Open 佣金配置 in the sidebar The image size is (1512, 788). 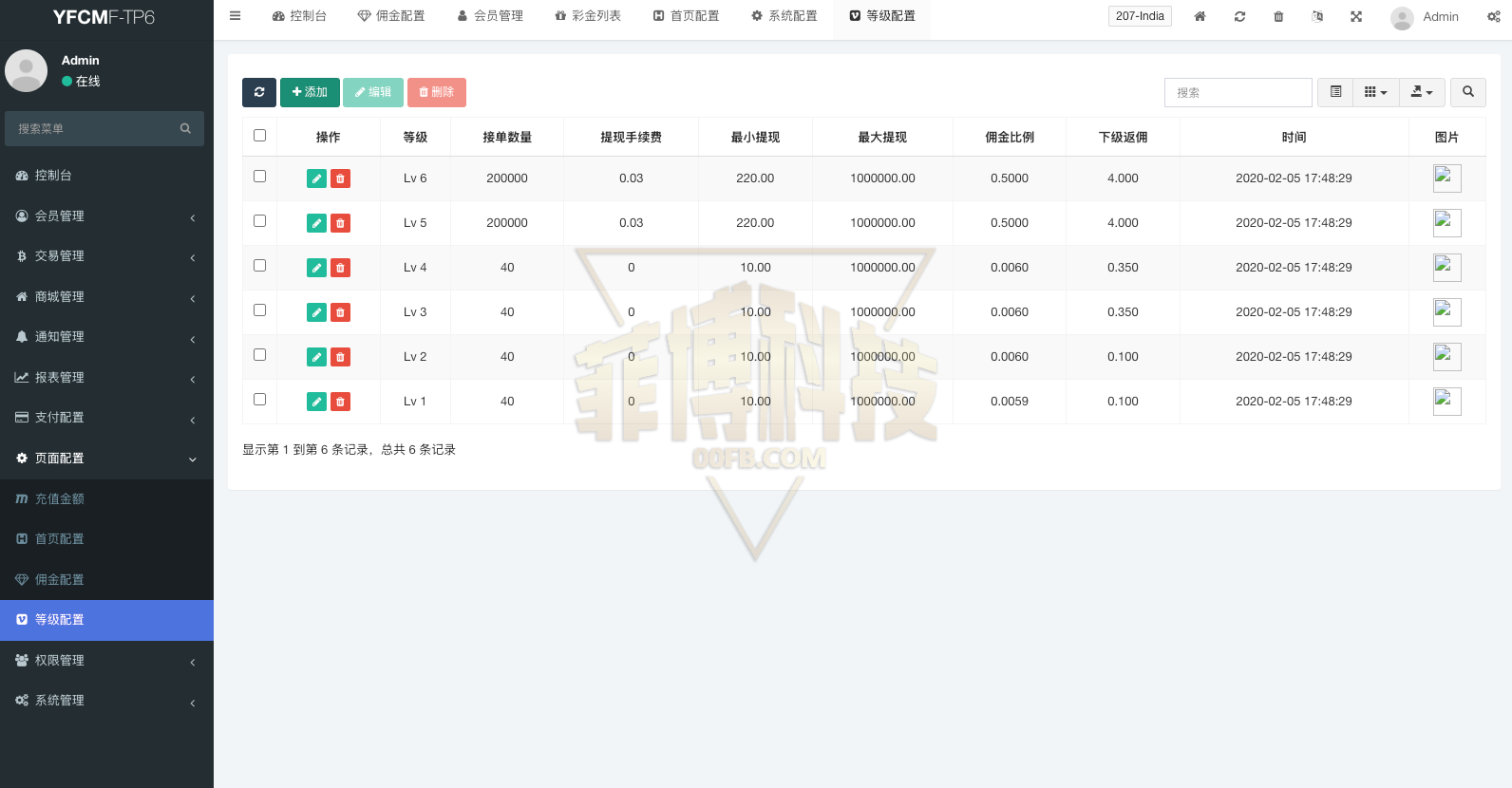pyautogui.click(x=106, y=580)
